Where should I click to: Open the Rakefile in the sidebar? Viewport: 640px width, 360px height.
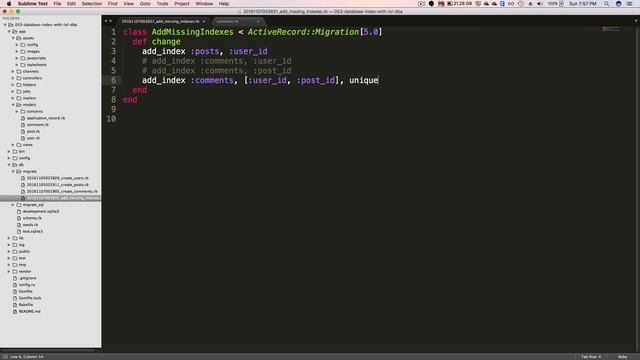click(x=26, y=304)
